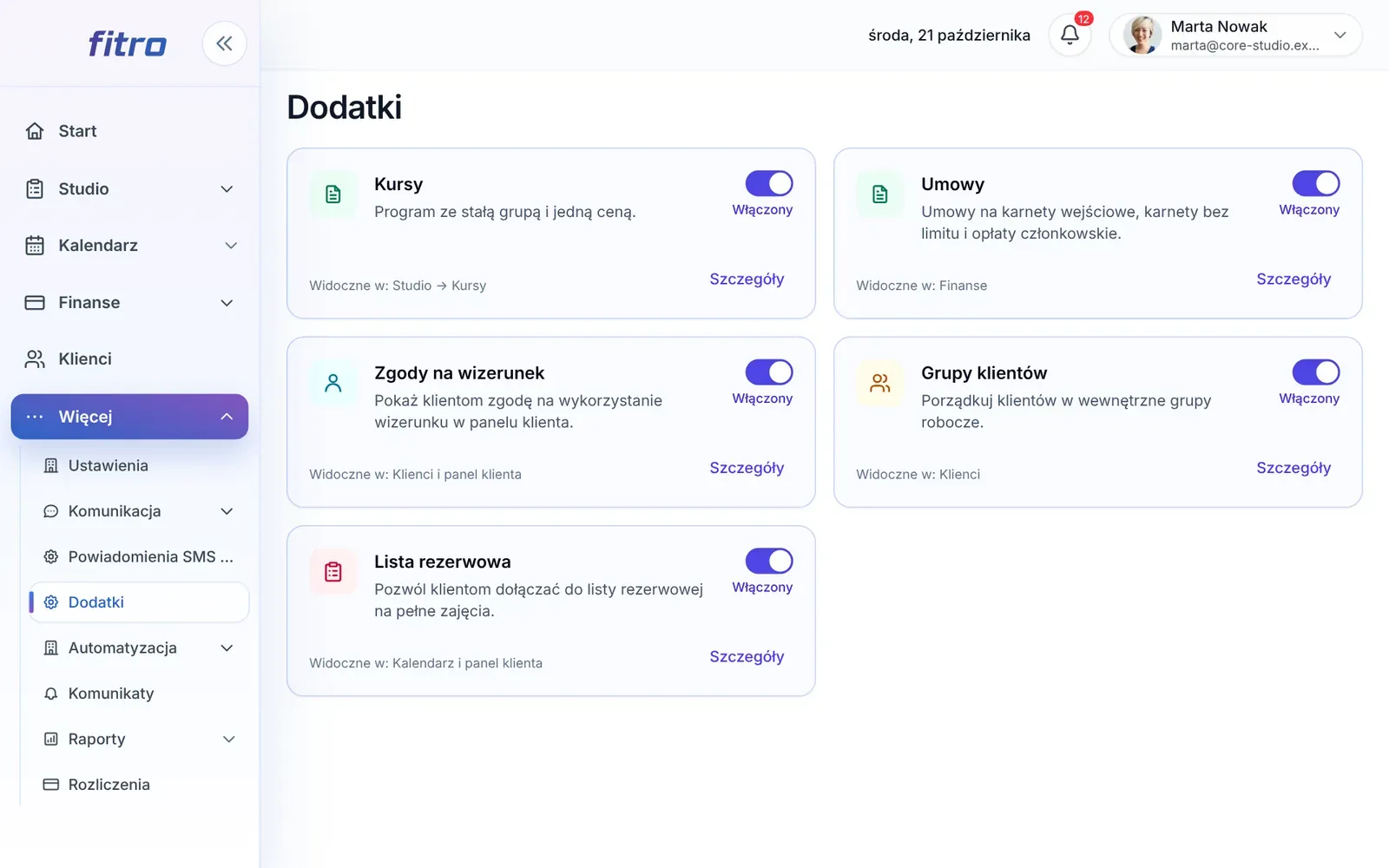Viewport: 1389px width, 868px height.
Task: Click the Grupy klientów people icon
Action: point(880,383)
